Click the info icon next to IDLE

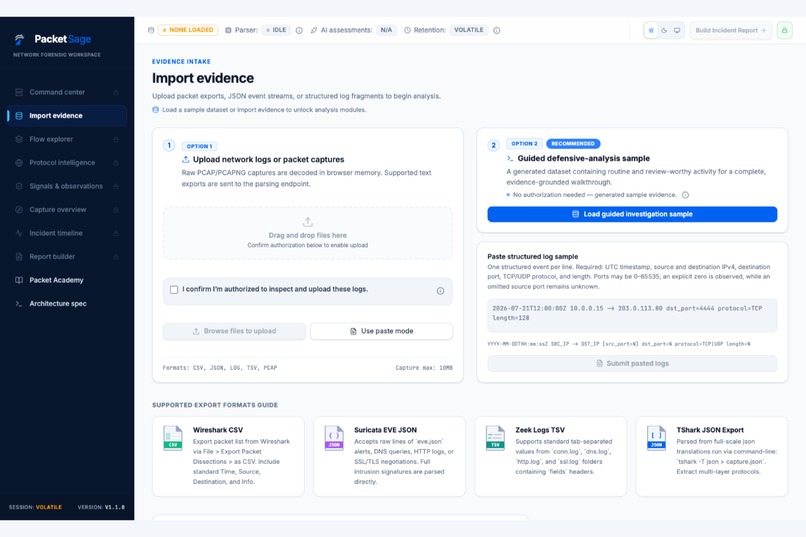tap(299, 30)
